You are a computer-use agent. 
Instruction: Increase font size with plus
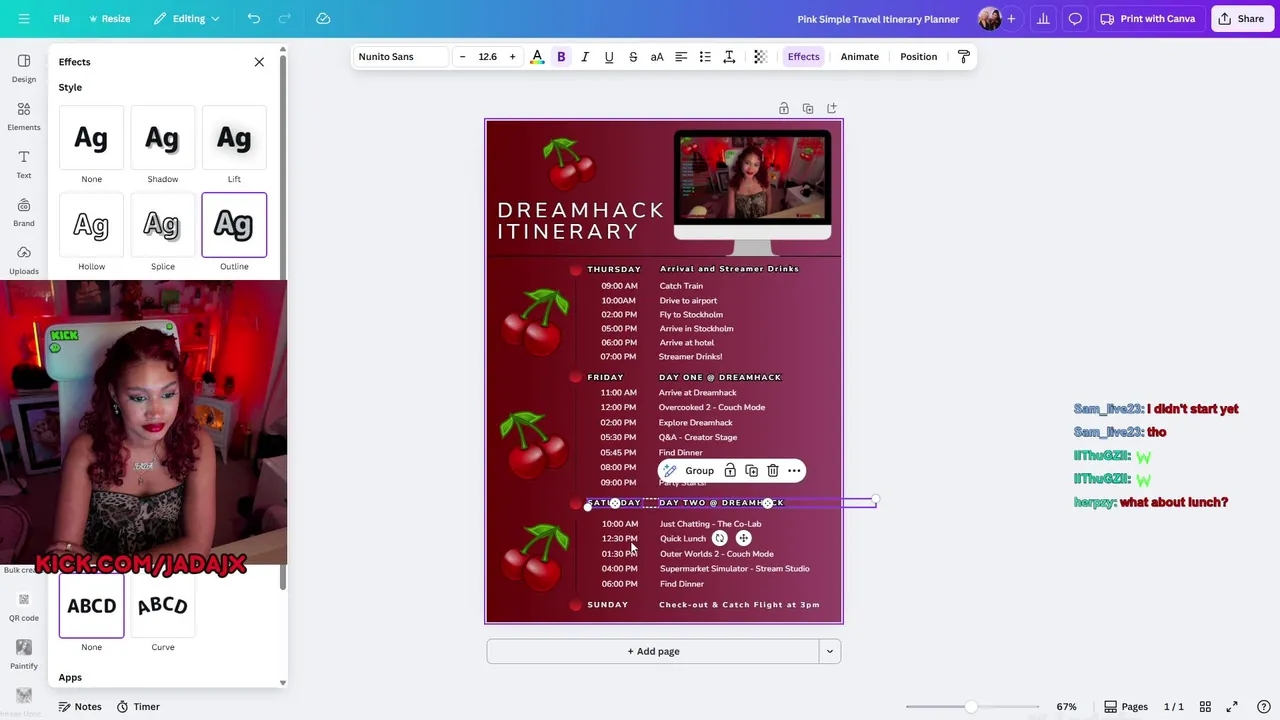pyautogui.click(x=512, y=57)
